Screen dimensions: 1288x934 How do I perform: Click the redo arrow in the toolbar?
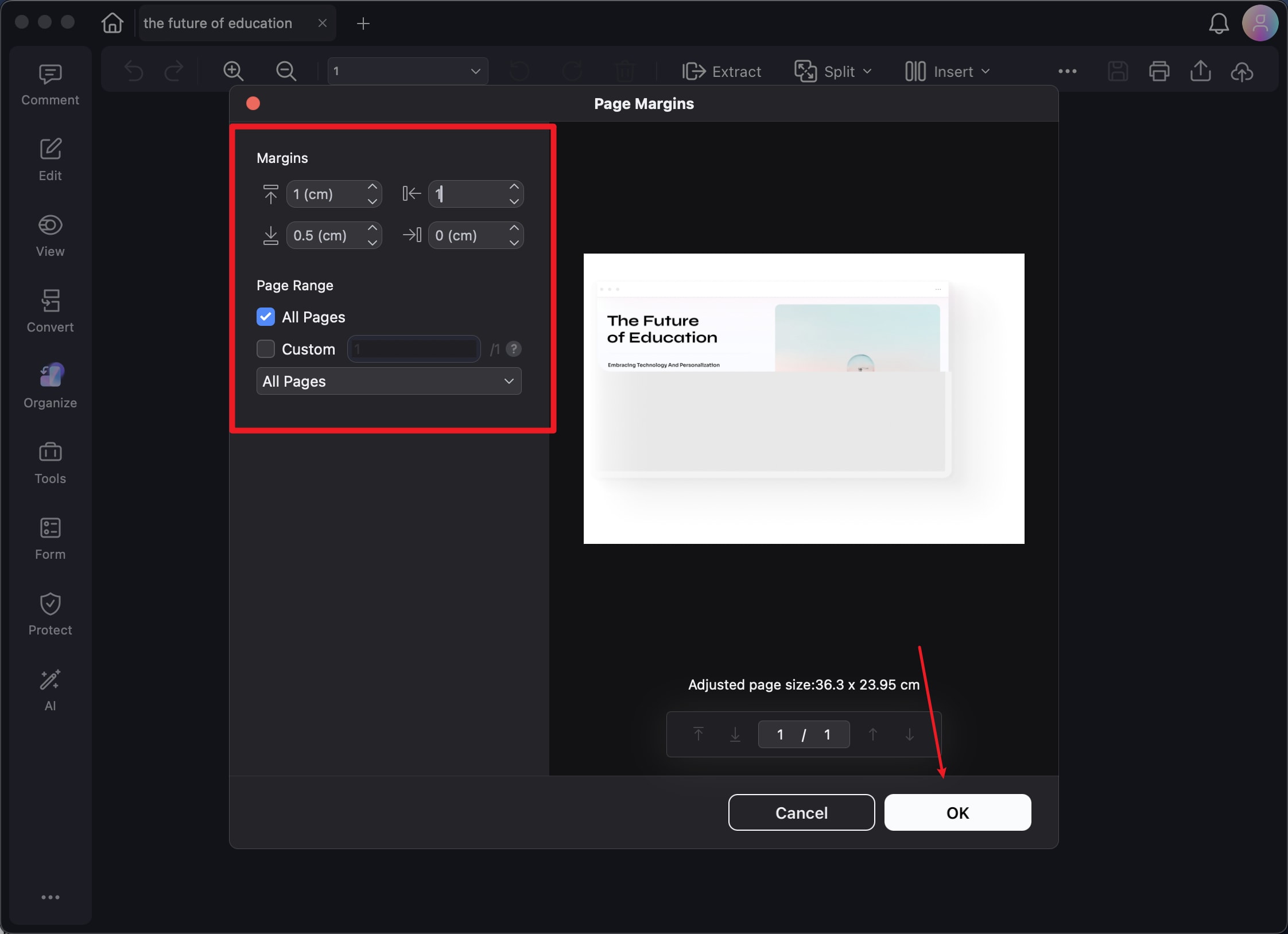click(174, 71)
